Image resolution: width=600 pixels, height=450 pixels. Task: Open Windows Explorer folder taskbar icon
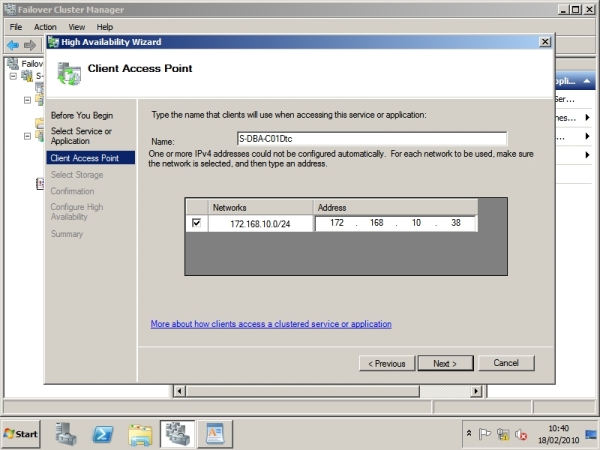tap(140, 435)
